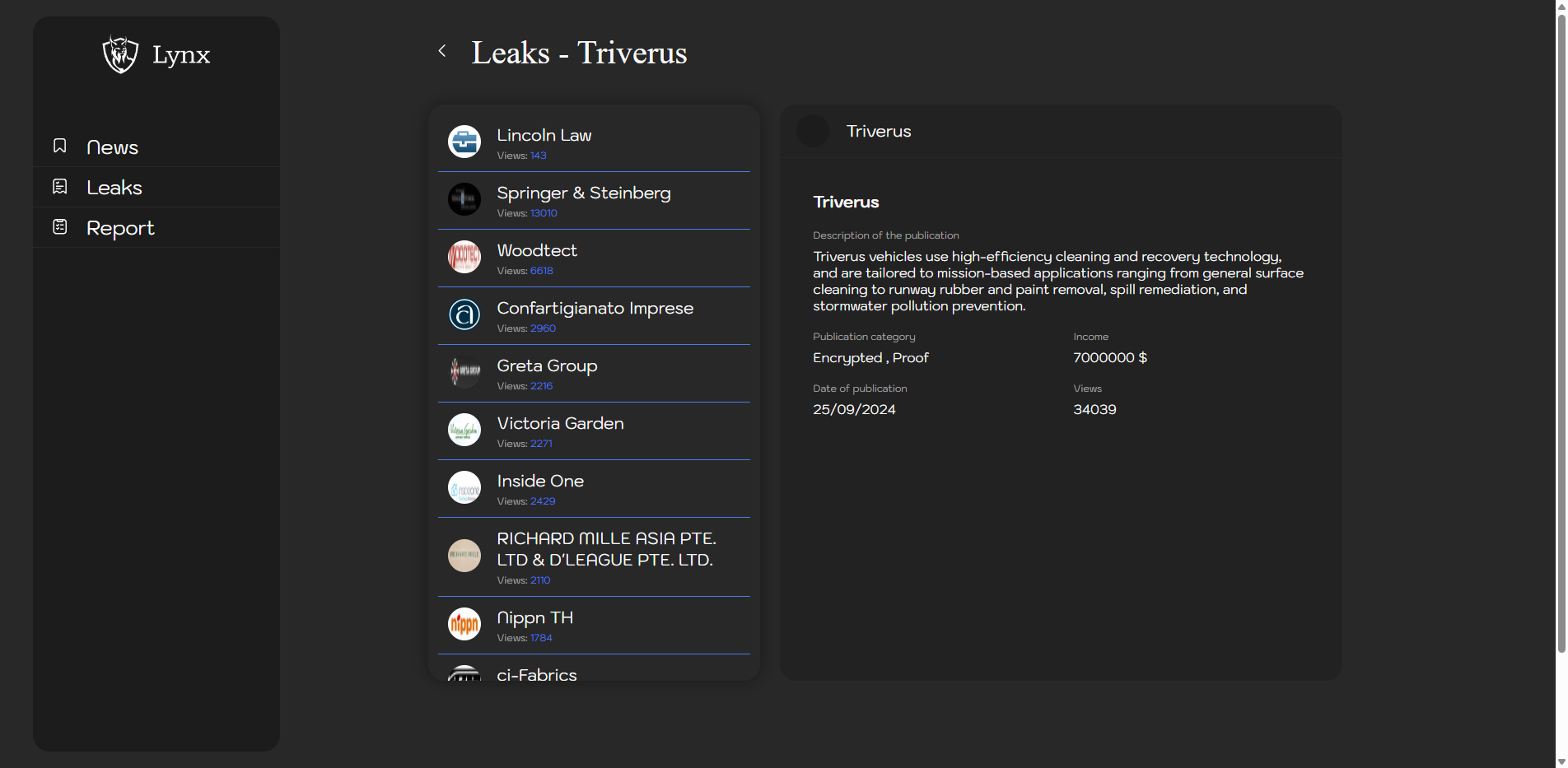Click the News bookmark icon
This screenshot has width=1568, height=768.
coord(60,146)
